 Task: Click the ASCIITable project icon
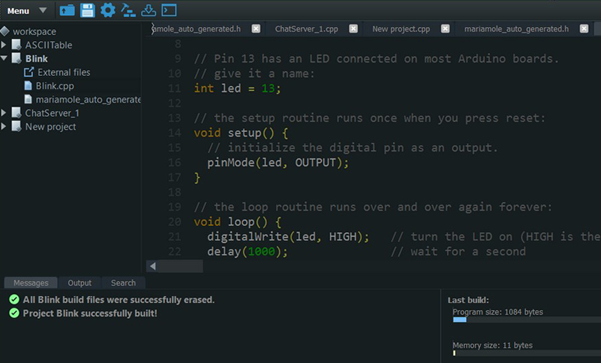[x=16, y=45]
